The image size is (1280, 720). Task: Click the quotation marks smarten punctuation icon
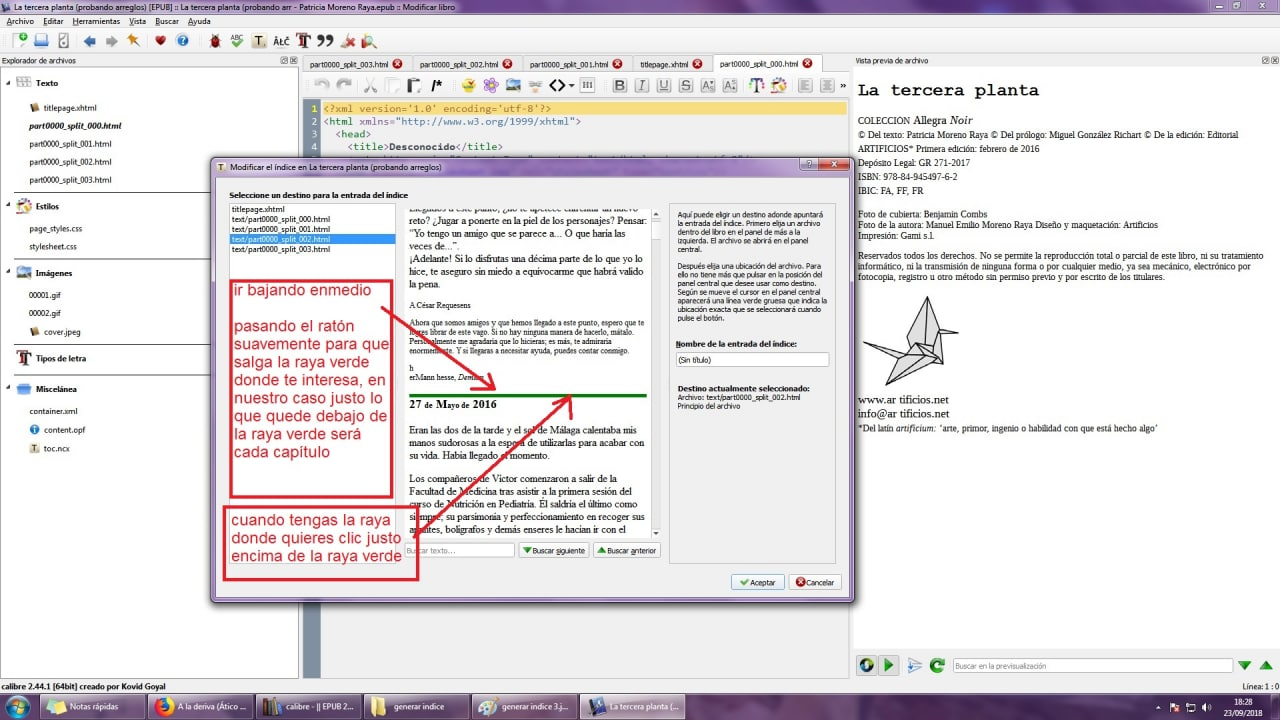click(x=324, y=41)
